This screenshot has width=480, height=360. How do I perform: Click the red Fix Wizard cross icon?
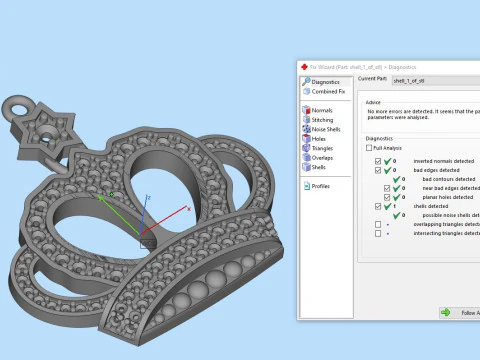[304, 67]
